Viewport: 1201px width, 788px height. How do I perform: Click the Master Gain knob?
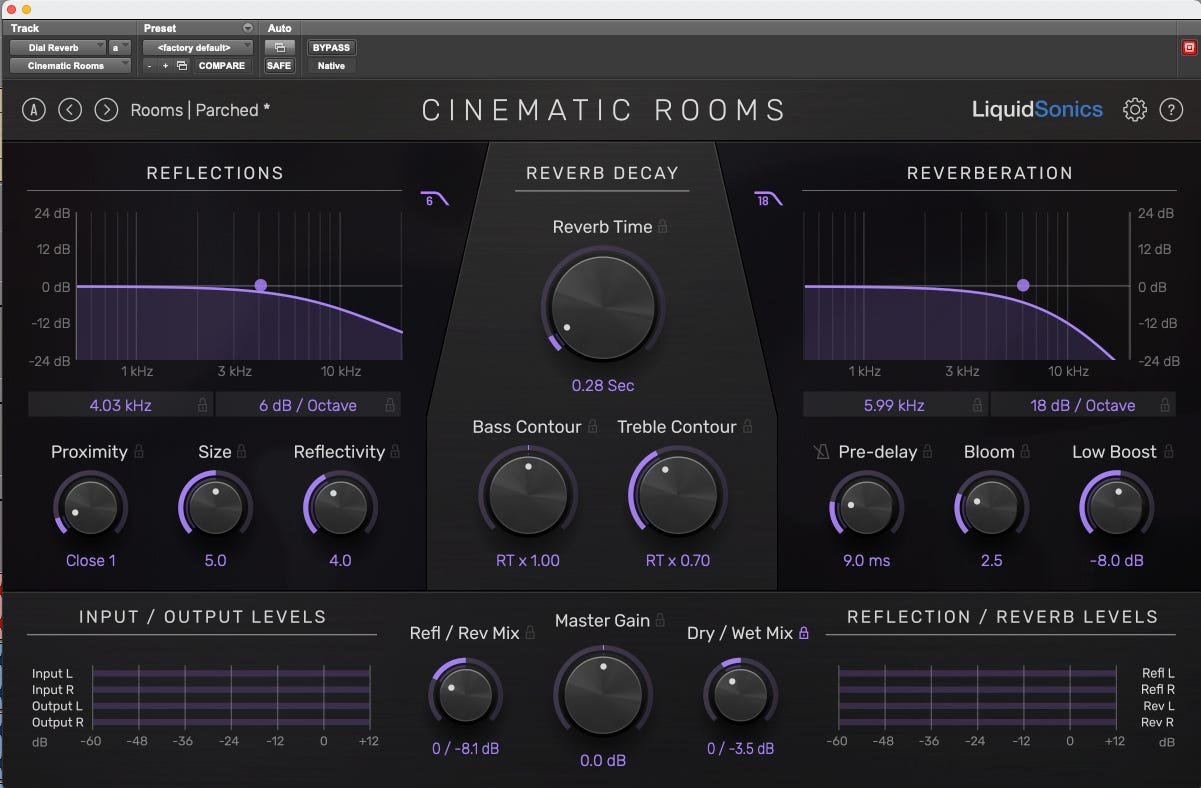pos(603,695)
